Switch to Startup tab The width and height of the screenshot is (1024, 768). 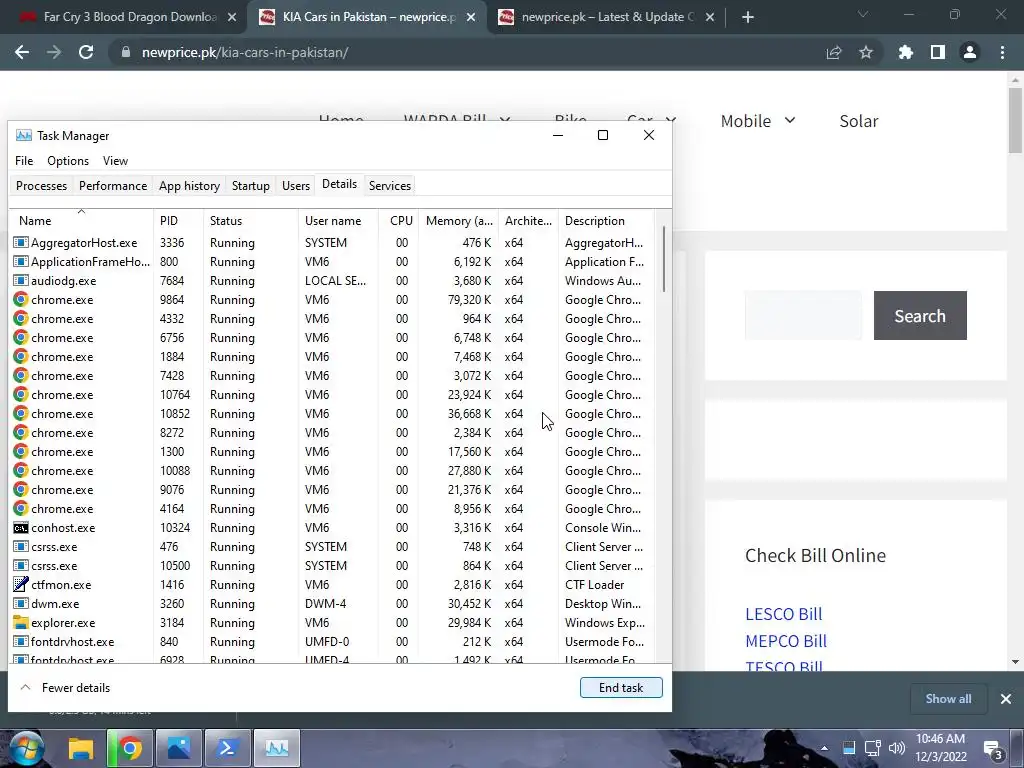251,185
